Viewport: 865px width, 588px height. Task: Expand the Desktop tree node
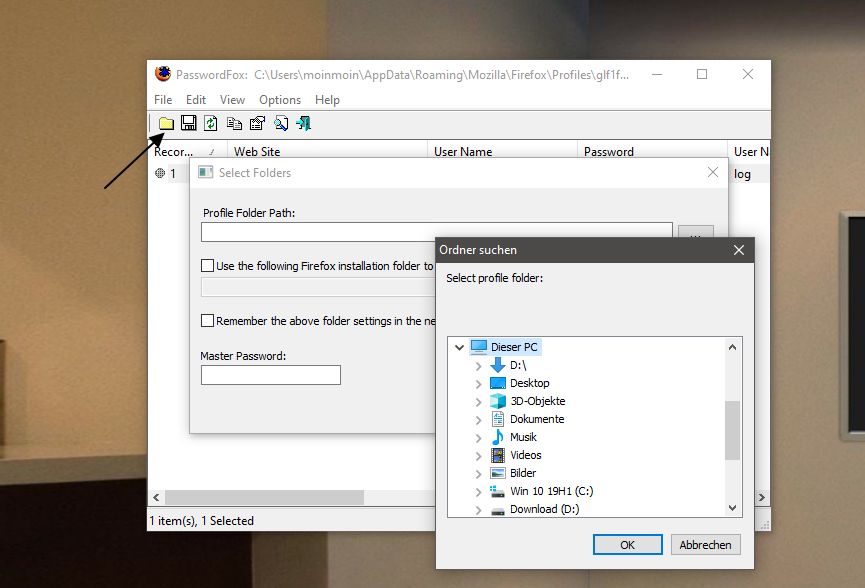point(479,383)
